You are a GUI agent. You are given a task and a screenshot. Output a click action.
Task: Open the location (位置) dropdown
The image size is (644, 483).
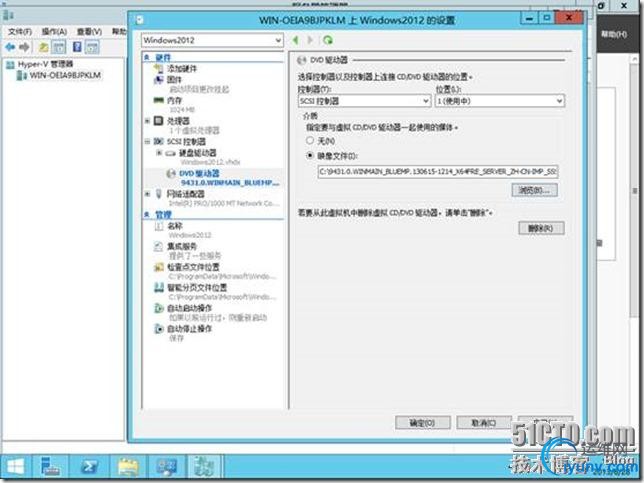coord(499,101)
